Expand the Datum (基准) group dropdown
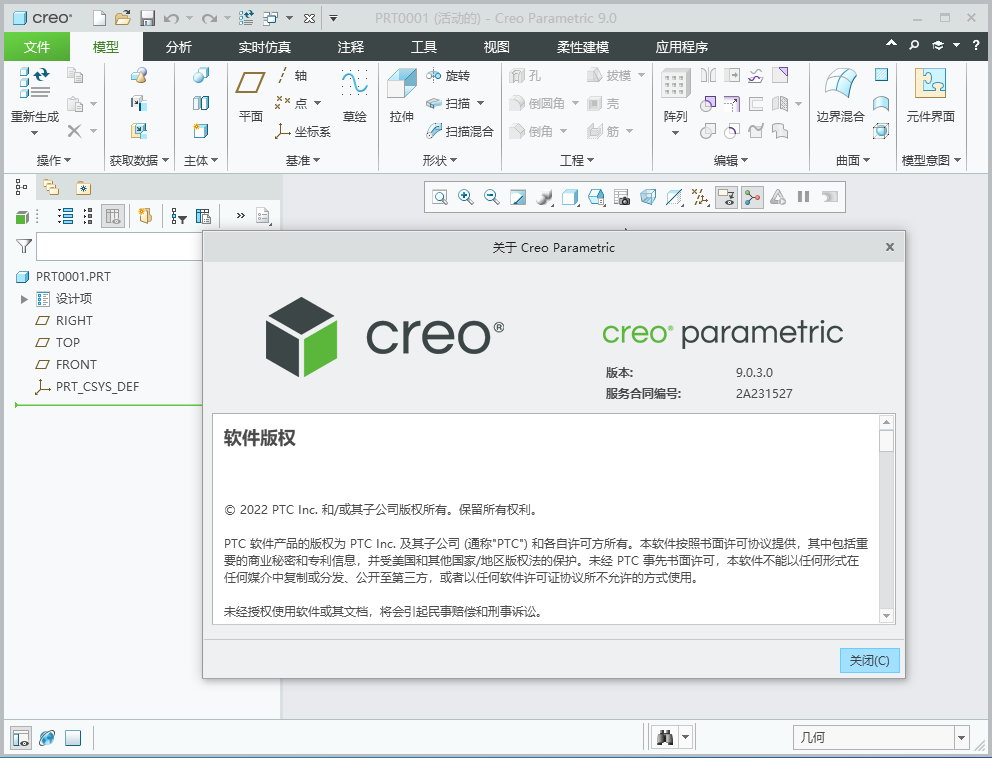This screenshot has width=992, height=758. (x=302, y=161)
